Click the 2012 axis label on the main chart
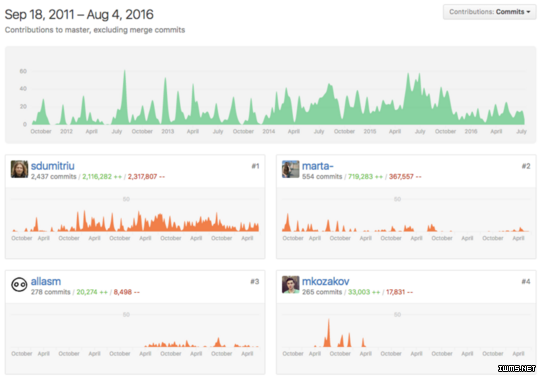 click(66, 131)
